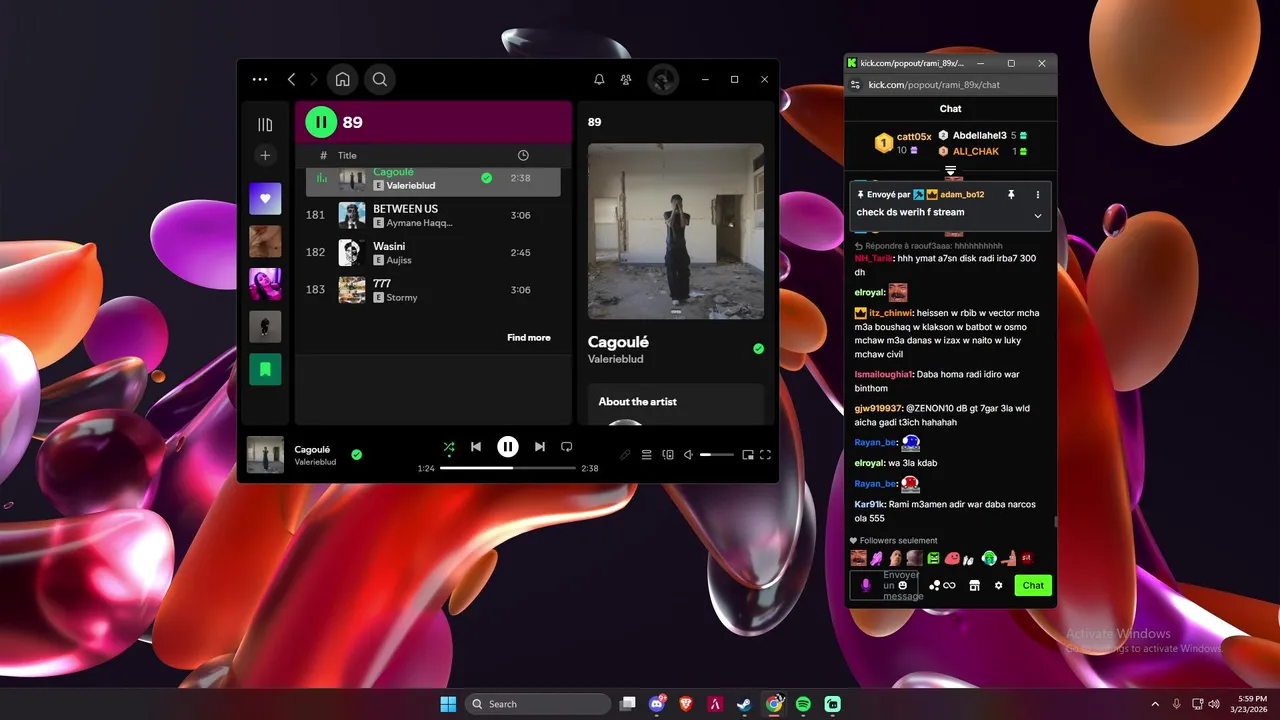The width and height of the screenshot is (1280, 720).
Task: Open the What's New bell notifications
Action: tap(599, 79)
